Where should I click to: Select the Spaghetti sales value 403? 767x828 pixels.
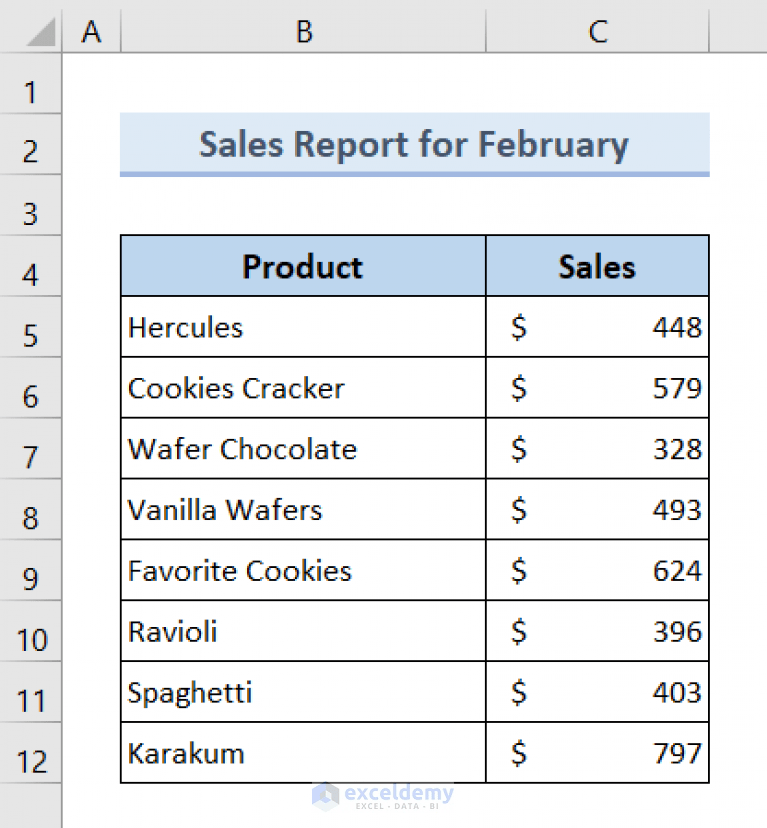(x=597, y=693)
